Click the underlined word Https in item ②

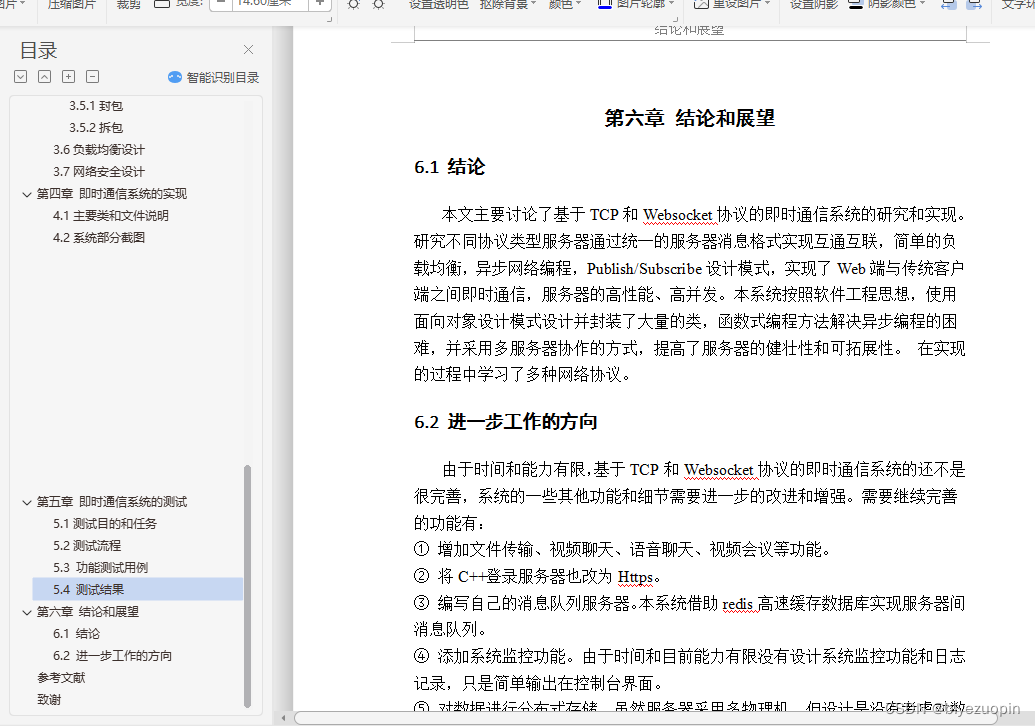point(635,577)
